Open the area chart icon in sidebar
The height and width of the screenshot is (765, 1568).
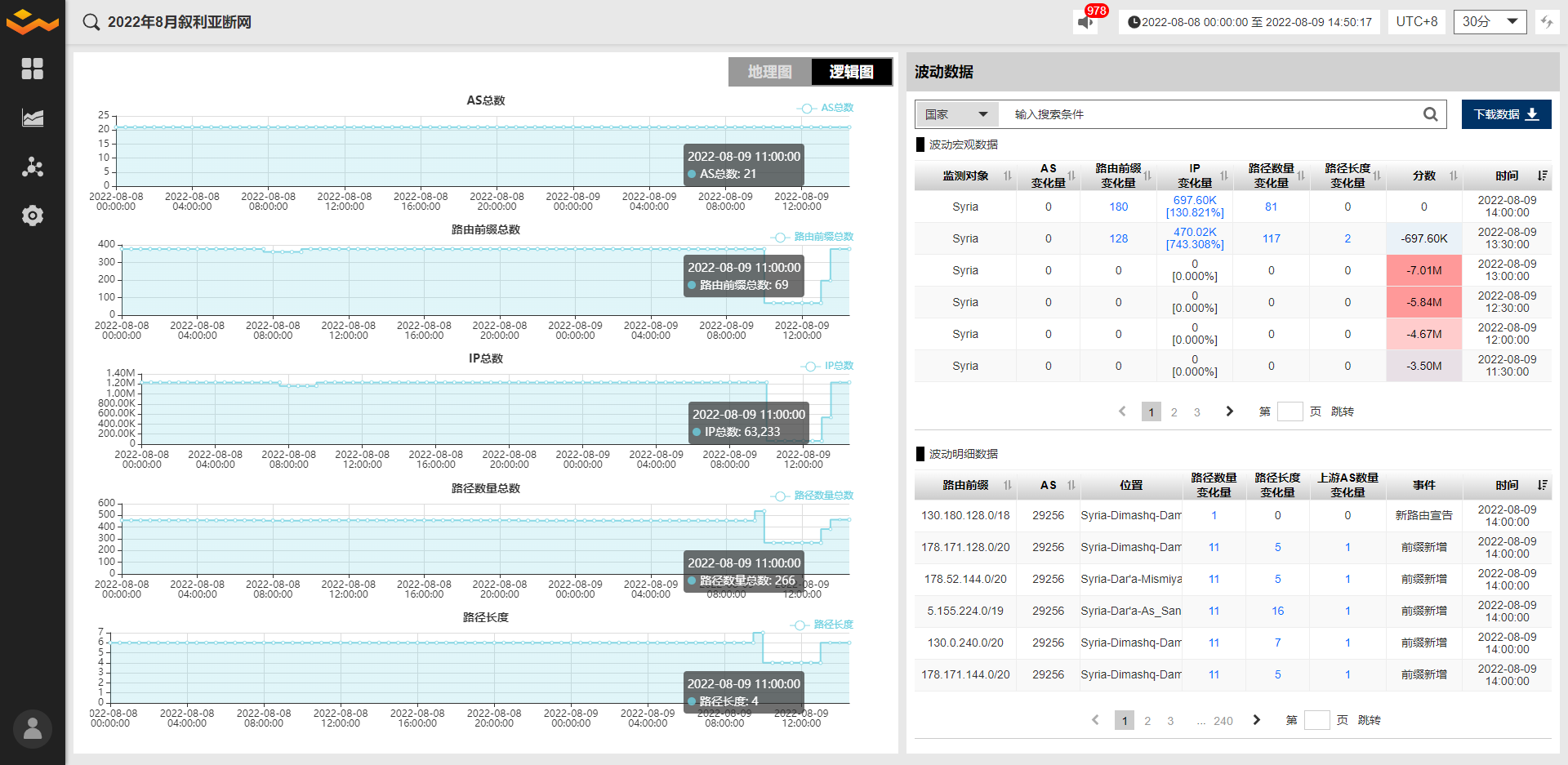pos(32,118)
